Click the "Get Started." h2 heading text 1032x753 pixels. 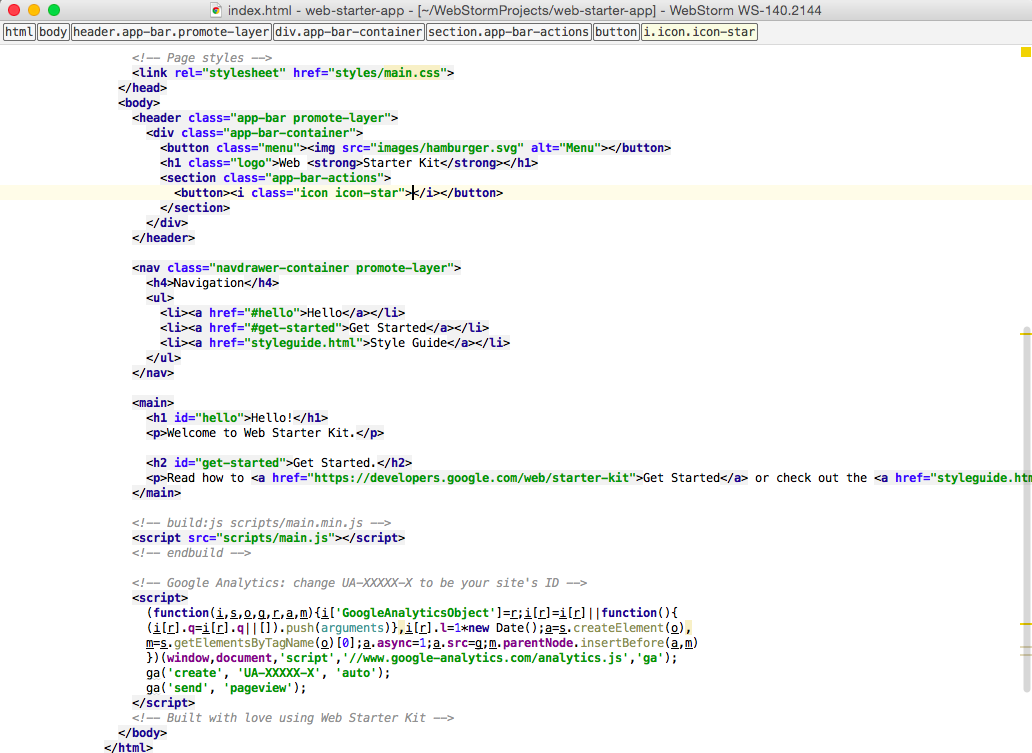pos(335,463)
